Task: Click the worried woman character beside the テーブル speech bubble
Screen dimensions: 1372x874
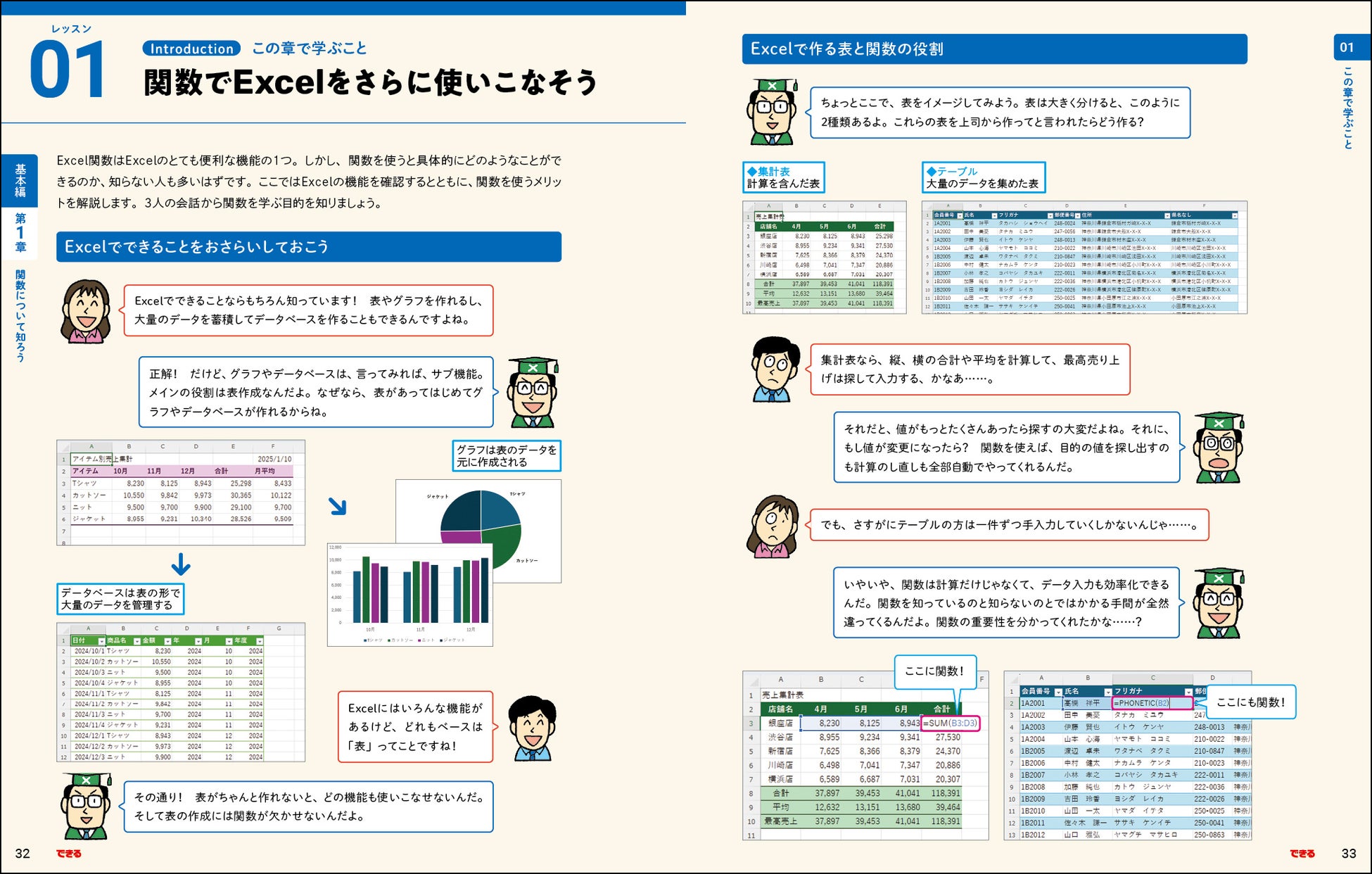Action: coord(773,526)
